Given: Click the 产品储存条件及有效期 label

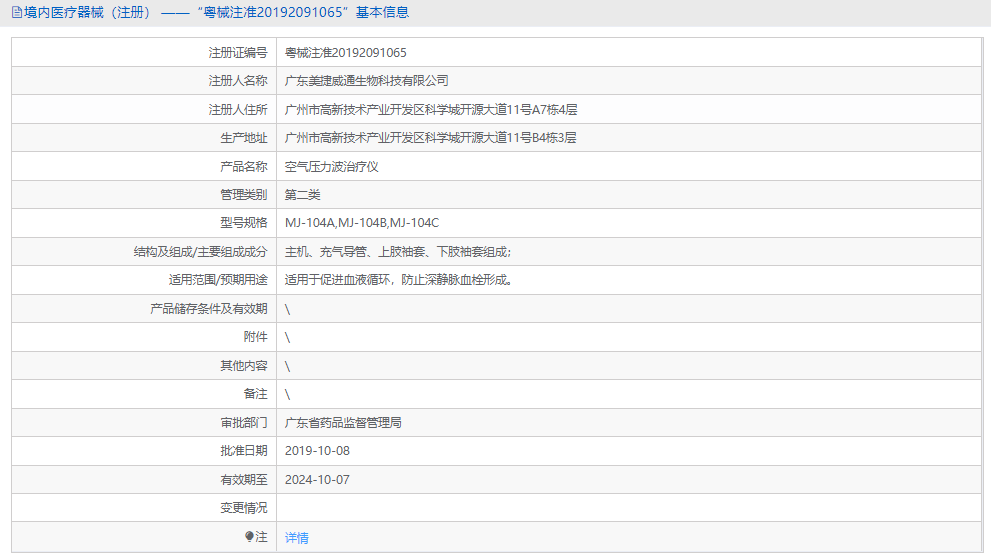Looking at the screenshot, I should tap(209, 309).
